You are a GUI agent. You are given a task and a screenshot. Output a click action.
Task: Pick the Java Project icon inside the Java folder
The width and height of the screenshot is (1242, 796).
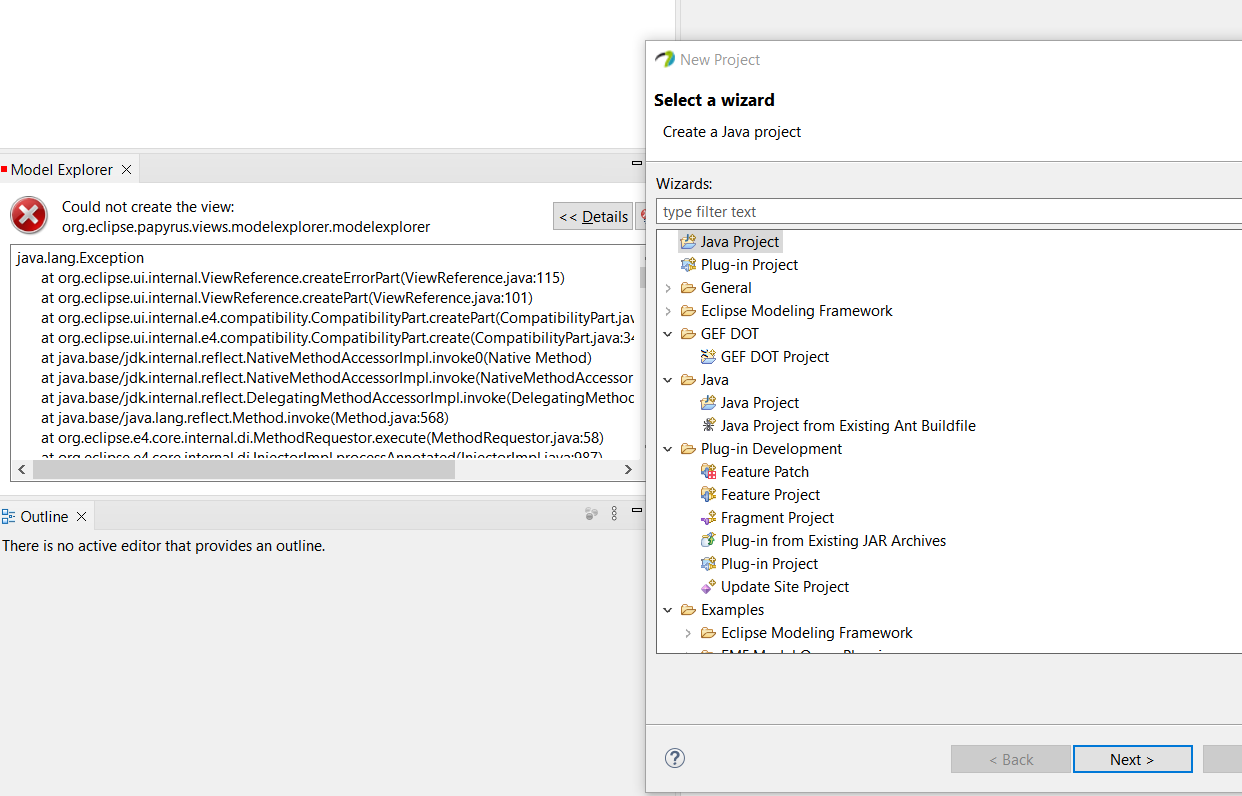(708, 403)
